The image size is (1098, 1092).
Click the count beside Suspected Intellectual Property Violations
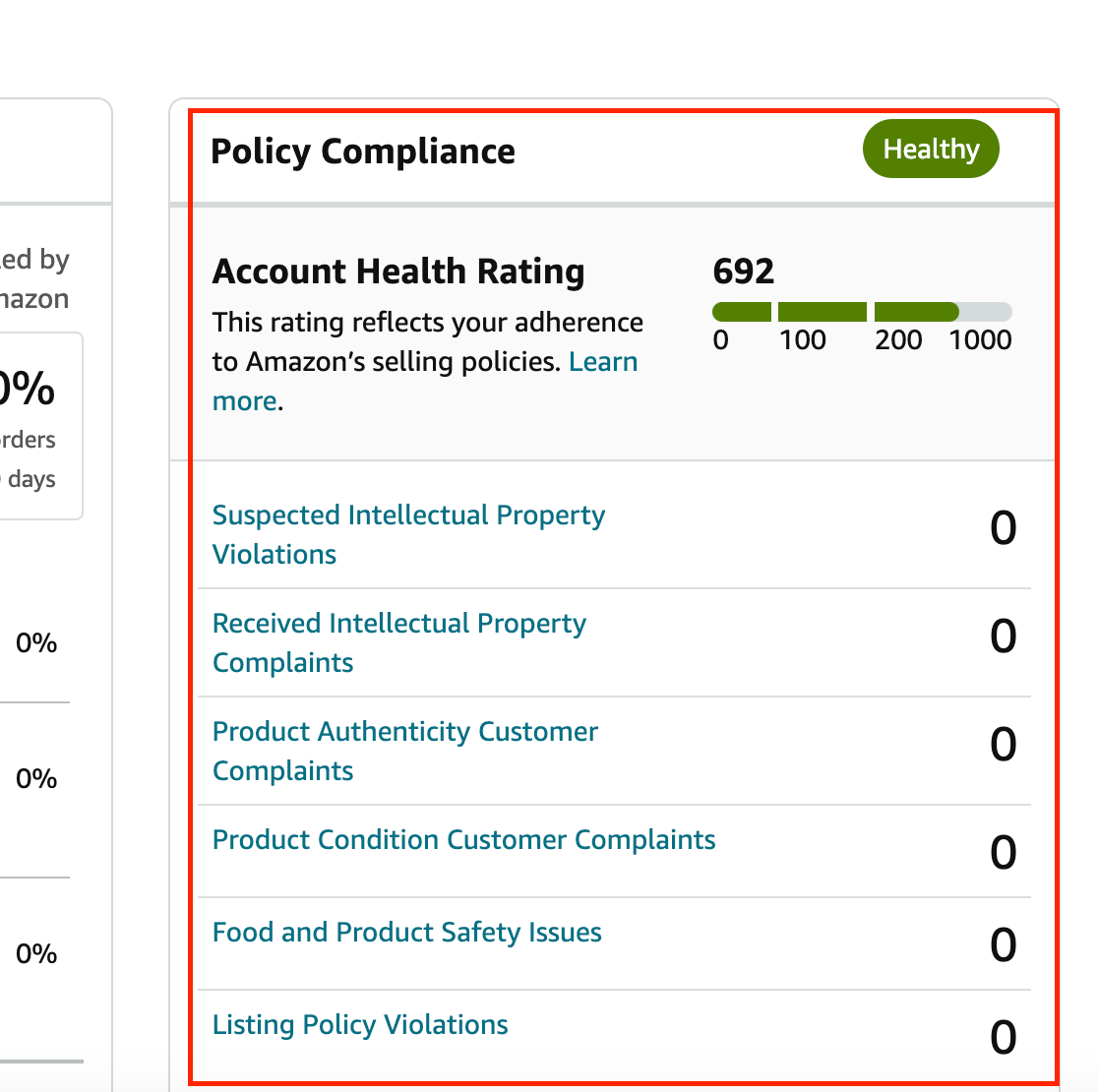click(1003, 528)
